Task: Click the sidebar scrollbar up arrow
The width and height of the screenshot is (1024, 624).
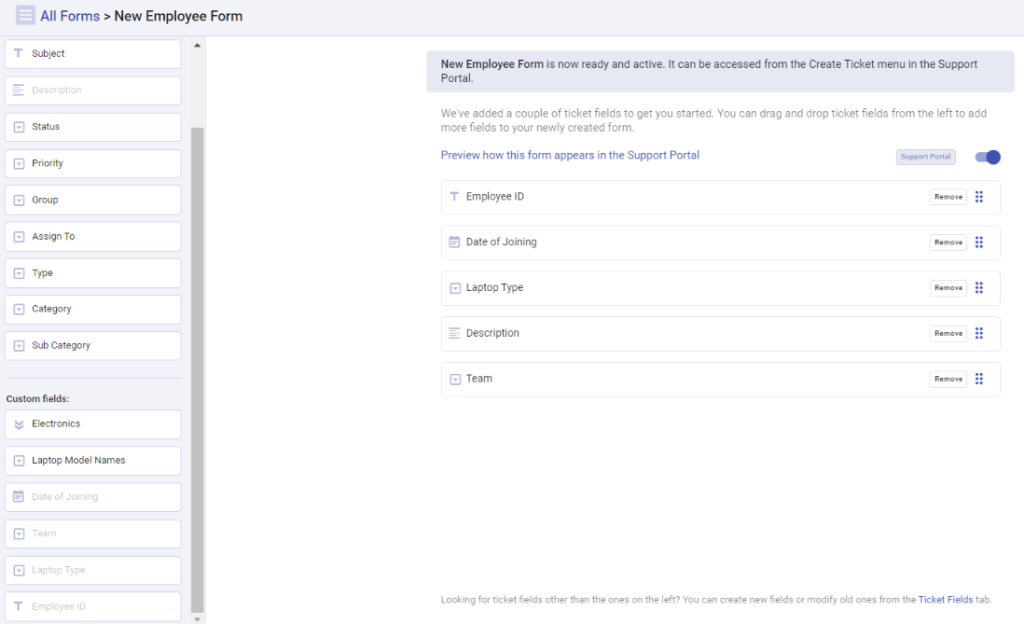Action: point(197,44)
